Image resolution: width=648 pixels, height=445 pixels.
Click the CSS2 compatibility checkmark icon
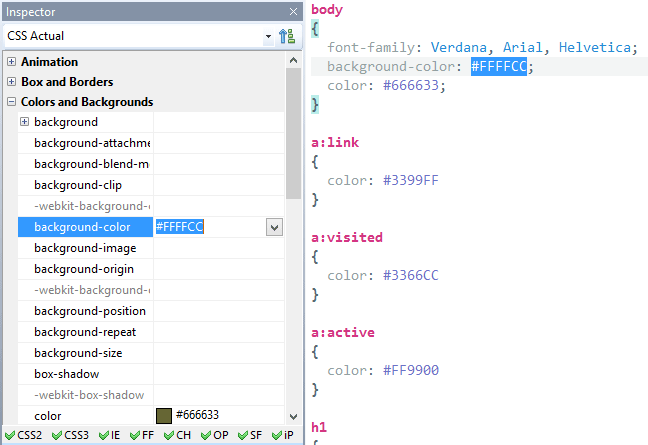point(10,435)
